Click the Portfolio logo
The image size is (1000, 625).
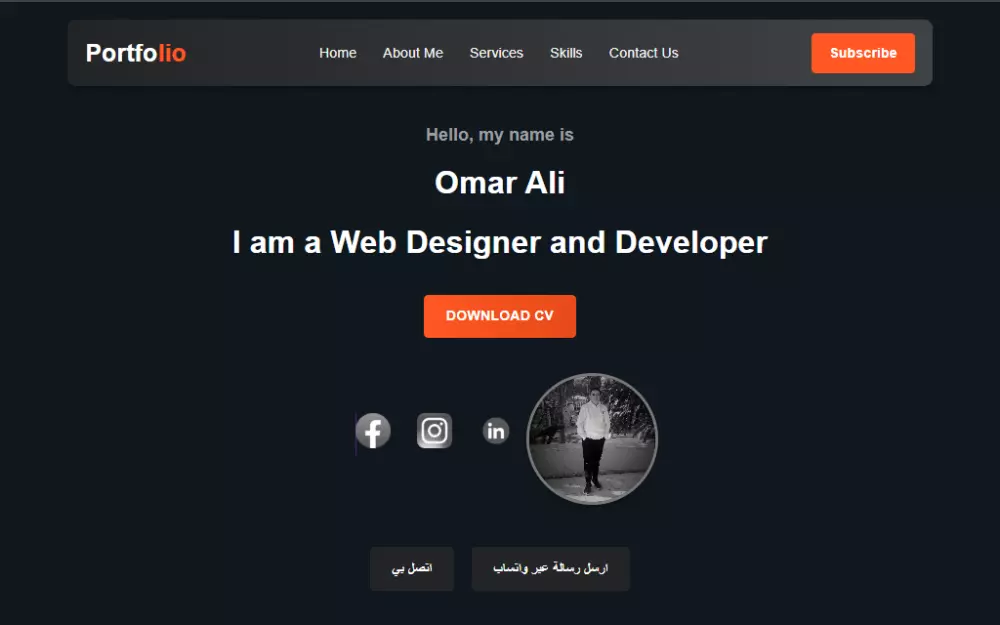click(x=136, y=53)
